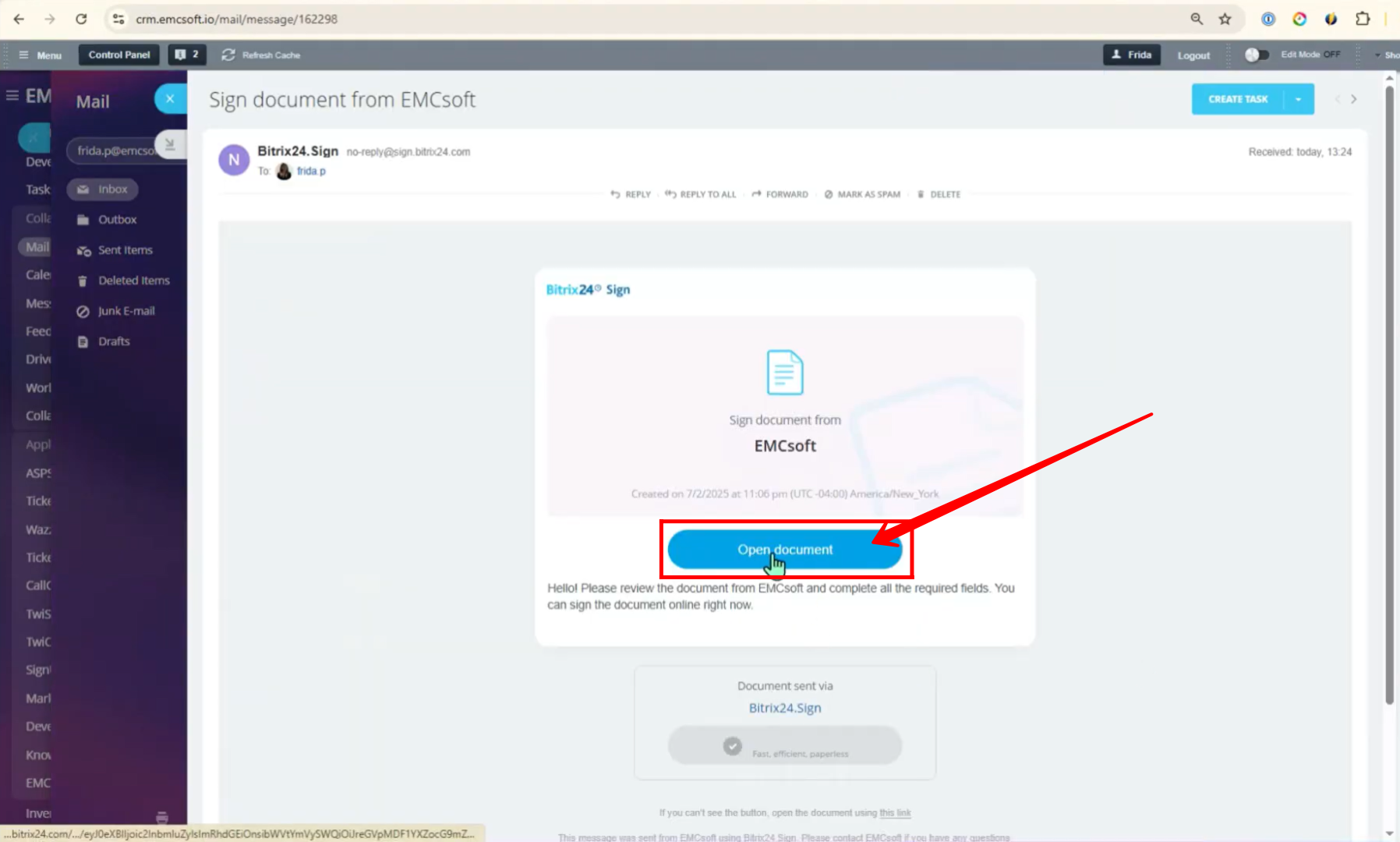Screen dimensions: 1400x842
Task: Click the Junk E-mail blocked icon
Action: coord(83,311)
